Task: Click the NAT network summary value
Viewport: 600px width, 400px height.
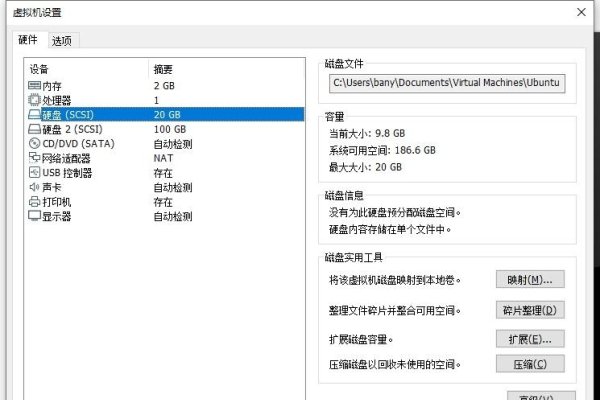Action: tap(163, 158)
